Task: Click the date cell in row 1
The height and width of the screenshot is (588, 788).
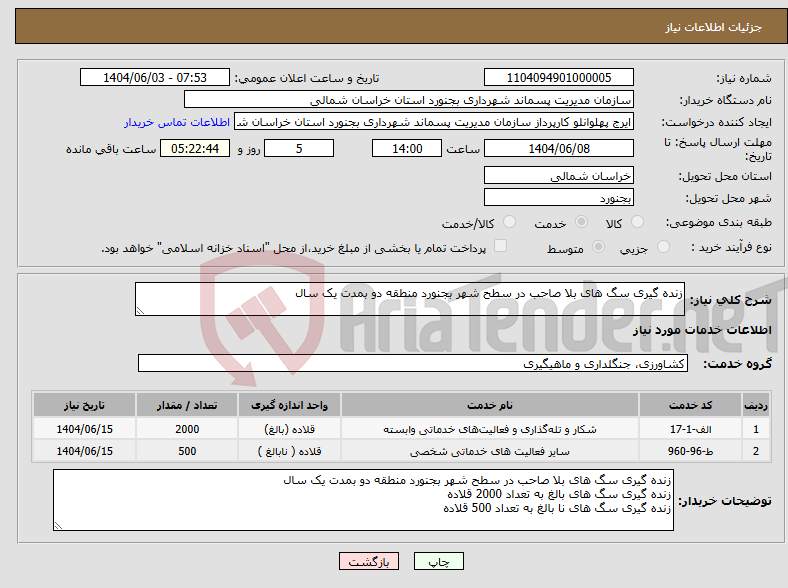Action: click(84, 429)
